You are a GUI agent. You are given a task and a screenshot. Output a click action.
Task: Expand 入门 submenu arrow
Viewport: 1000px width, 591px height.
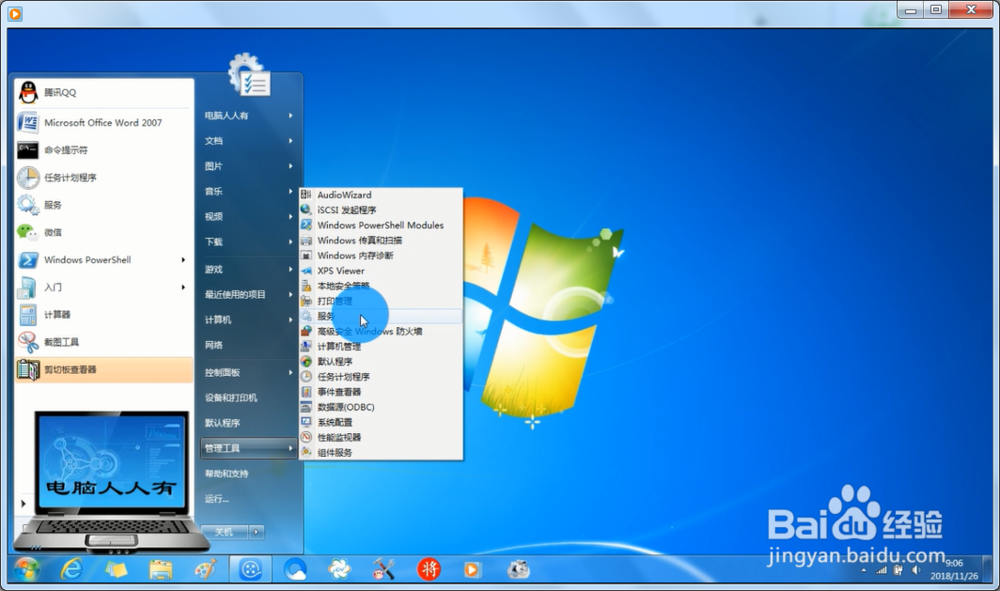point(183,287)
